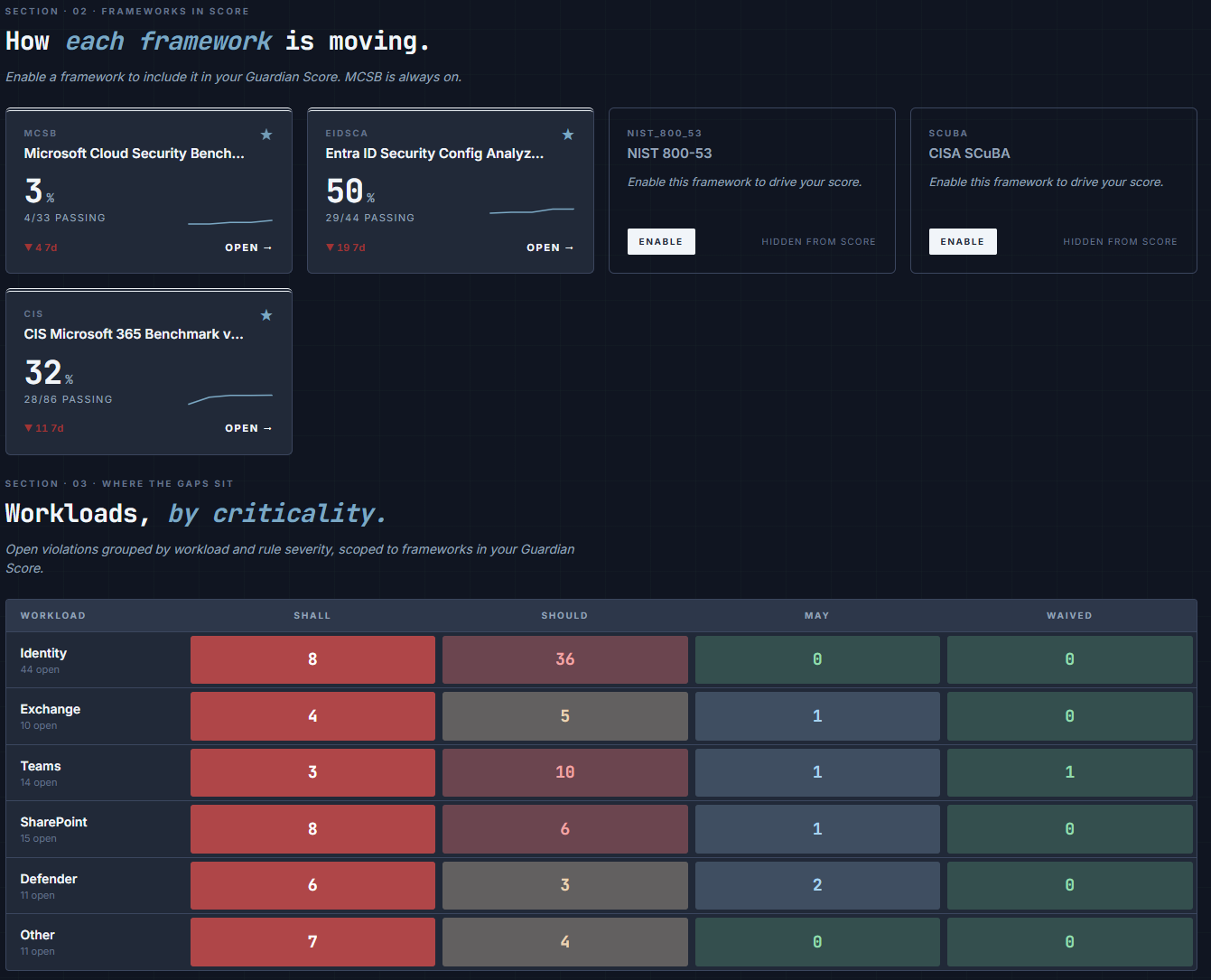This screenshot has height=980, width=1211.
Task: Click the 'How each framework is moving.' heading
Action: click(218, 42)
